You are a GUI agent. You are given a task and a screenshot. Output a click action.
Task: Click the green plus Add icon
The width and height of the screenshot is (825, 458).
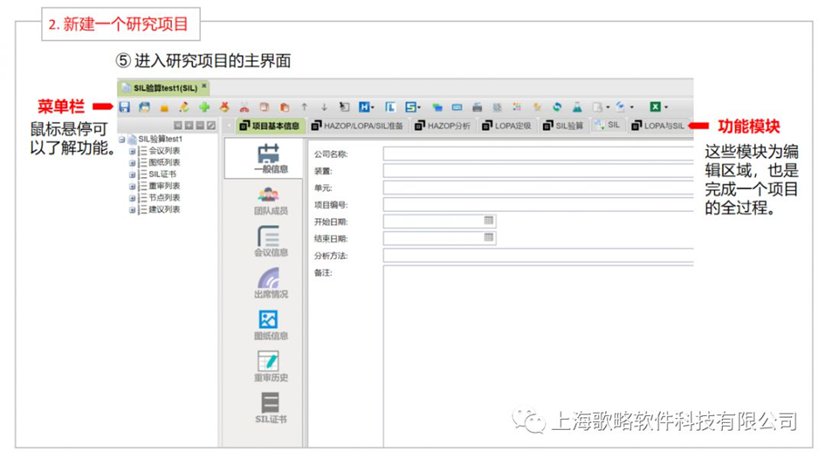coord(204,107)
